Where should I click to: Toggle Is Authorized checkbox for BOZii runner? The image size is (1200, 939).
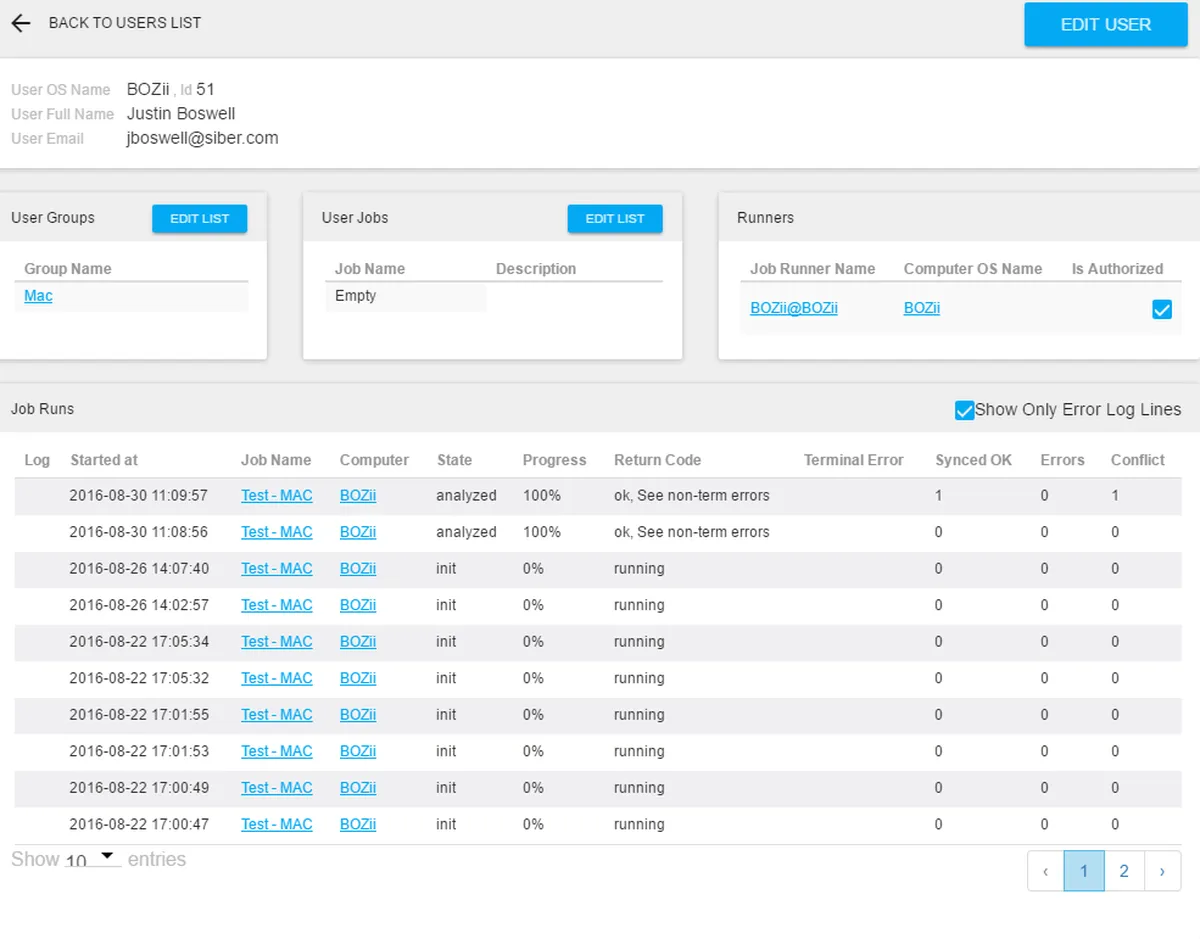[x=1161, y=310]
